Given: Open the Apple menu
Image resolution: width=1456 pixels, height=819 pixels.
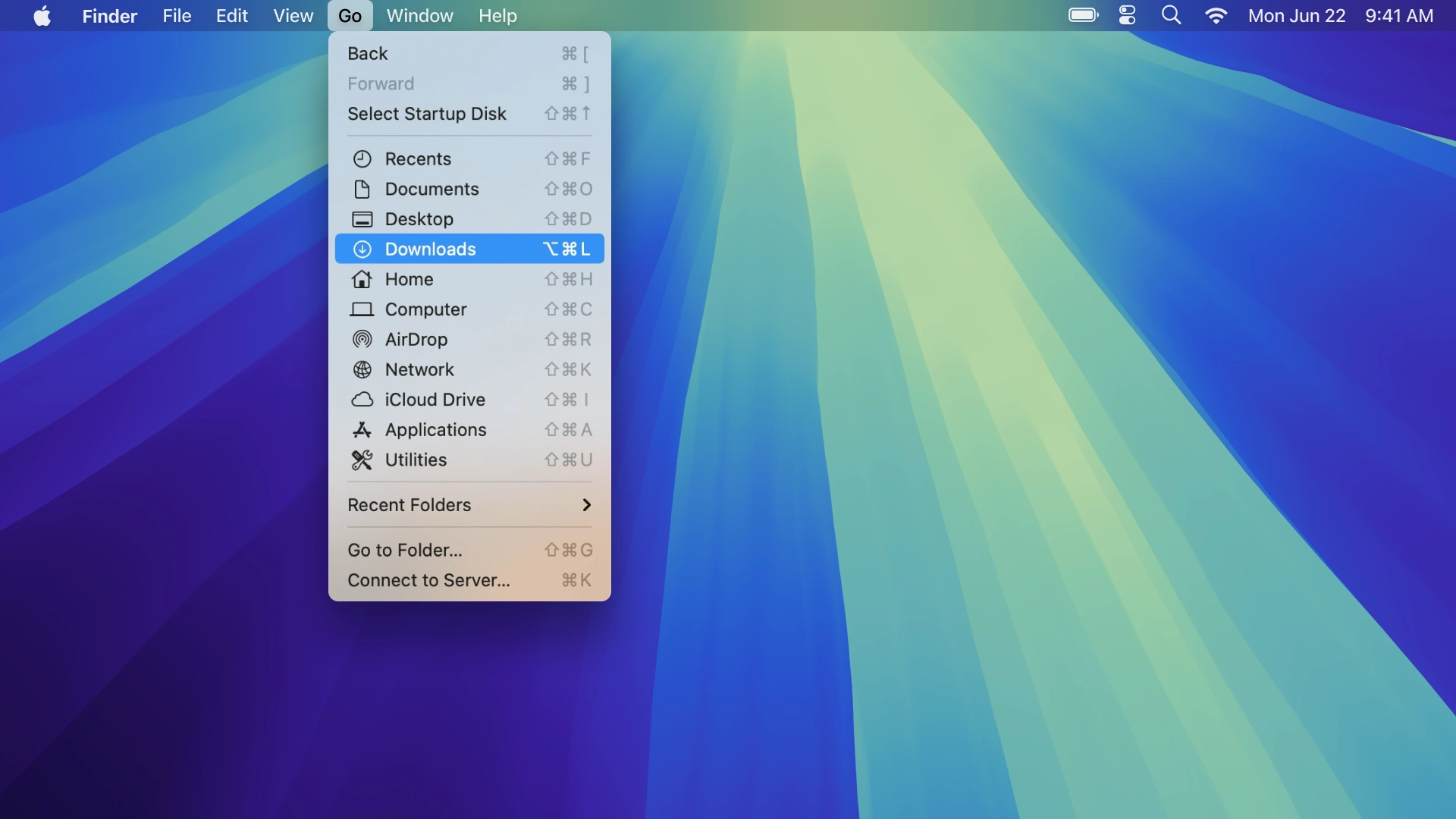Looking at the screenshot, I should click(42, 15).
